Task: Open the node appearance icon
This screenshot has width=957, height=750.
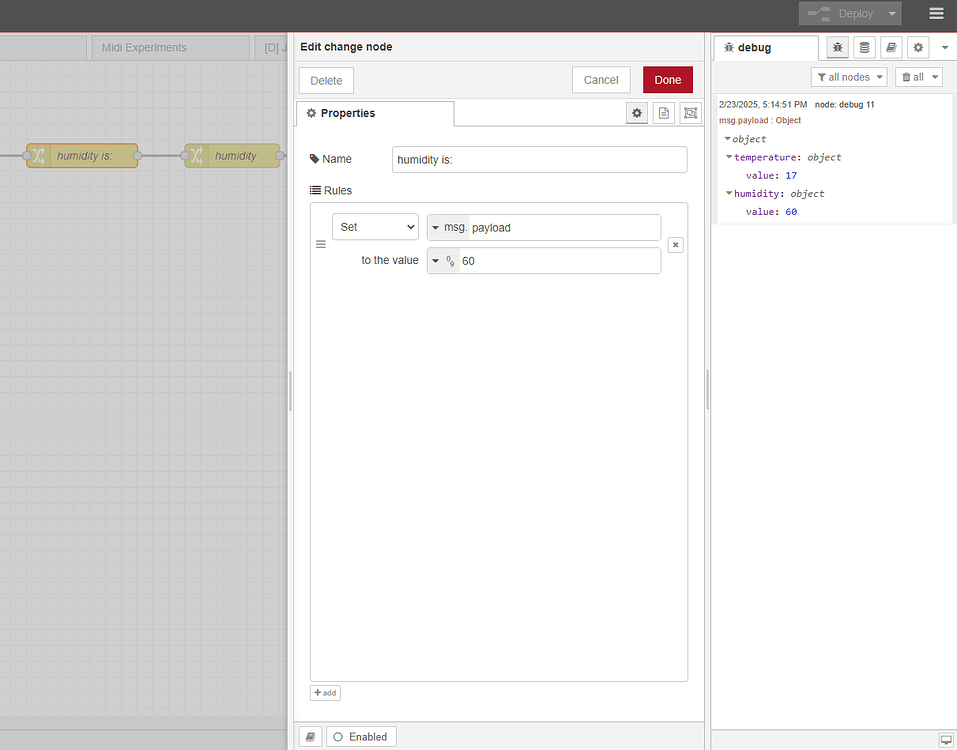Action: [x=690, y=113]
